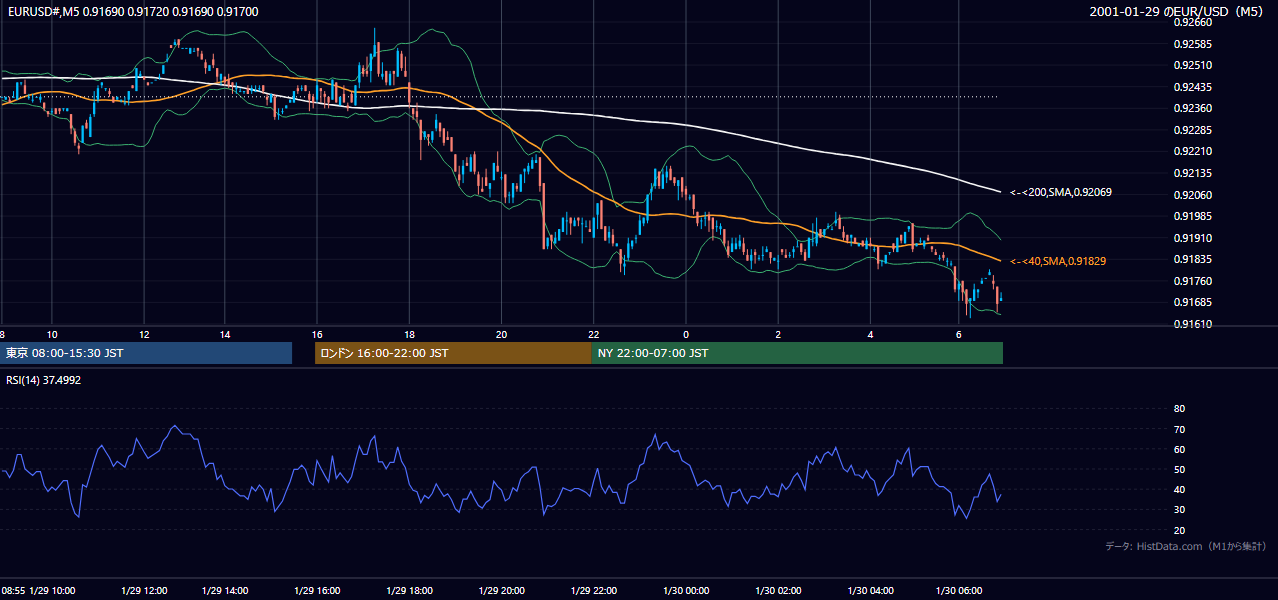This screenshot has width=1278, height=600.
Task: Click the 0.91985 price axis label
Action: (1193, 216)
